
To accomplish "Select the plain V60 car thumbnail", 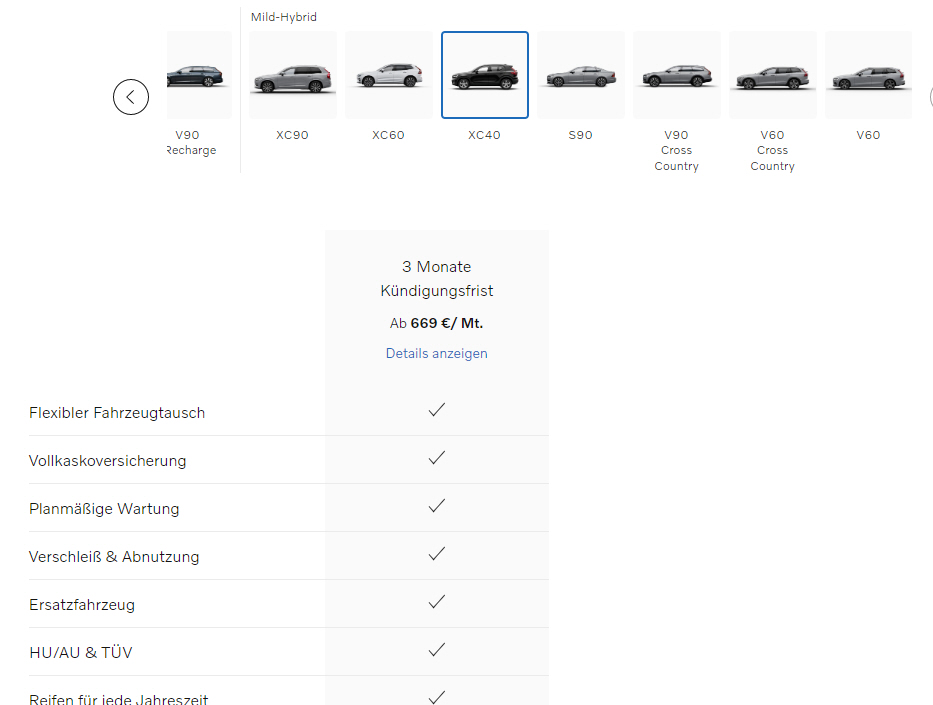I will point(868,75).
